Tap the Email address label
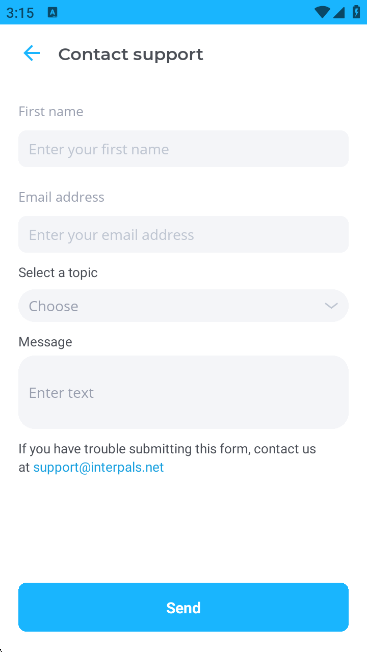The width and height of the screenshot is (367, 652). click(61, 197)
